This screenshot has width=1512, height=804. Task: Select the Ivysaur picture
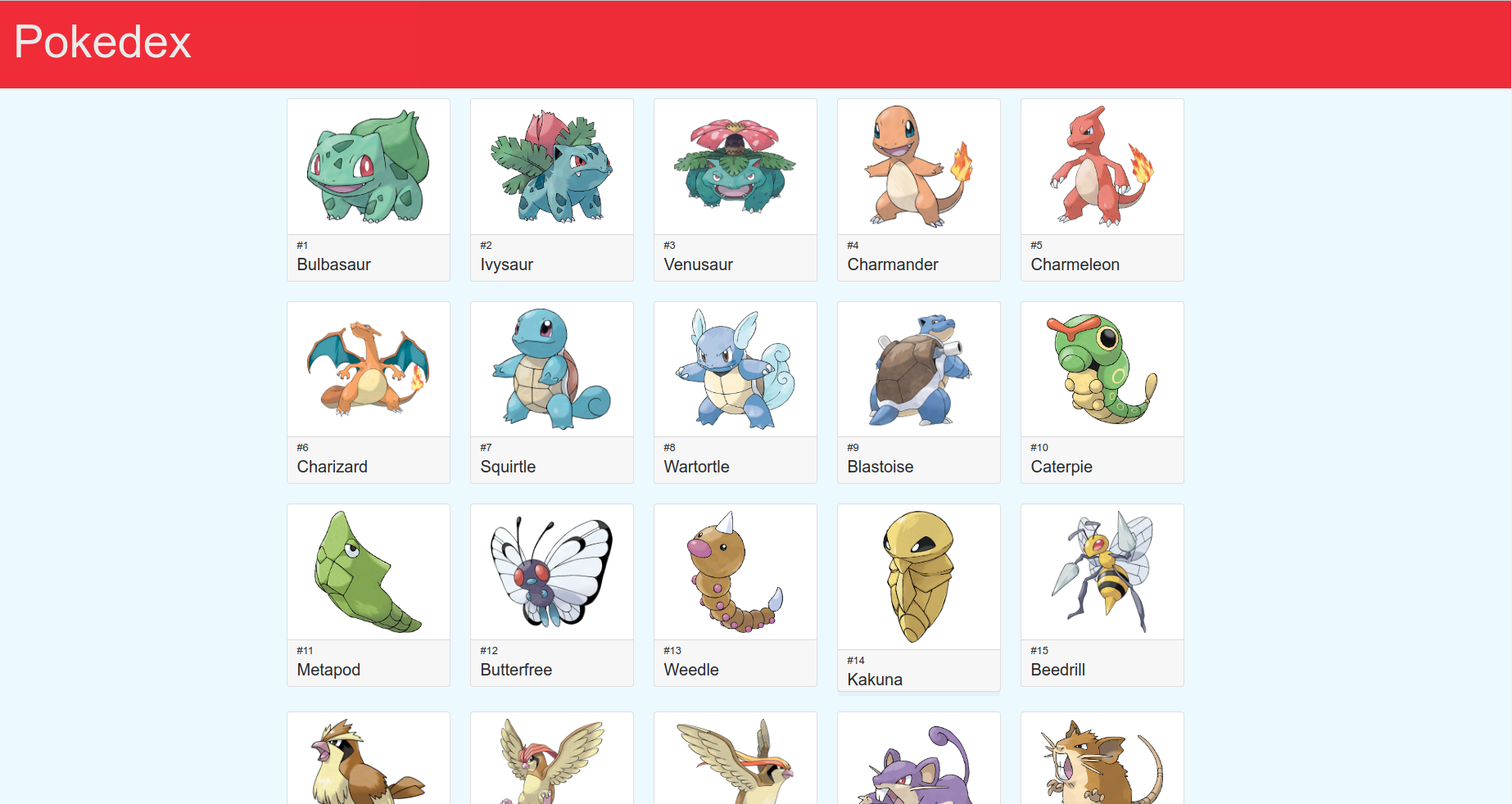tap(552, 167)
